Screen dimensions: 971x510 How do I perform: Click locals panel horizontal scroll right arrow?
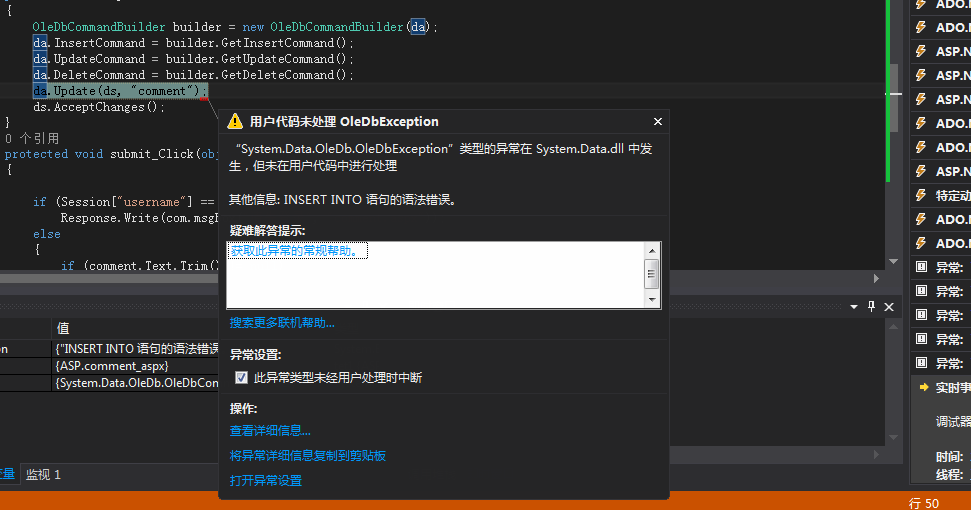click(x=876, y=454)
